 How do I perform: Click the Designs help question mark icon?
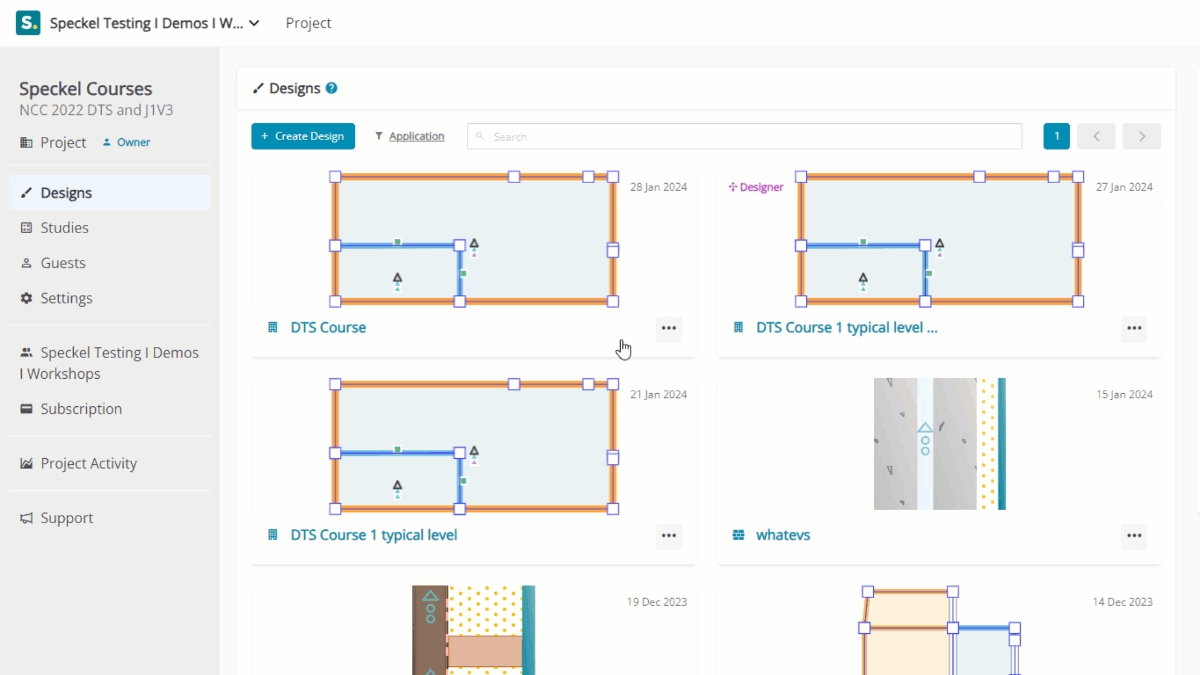(332, 88)
